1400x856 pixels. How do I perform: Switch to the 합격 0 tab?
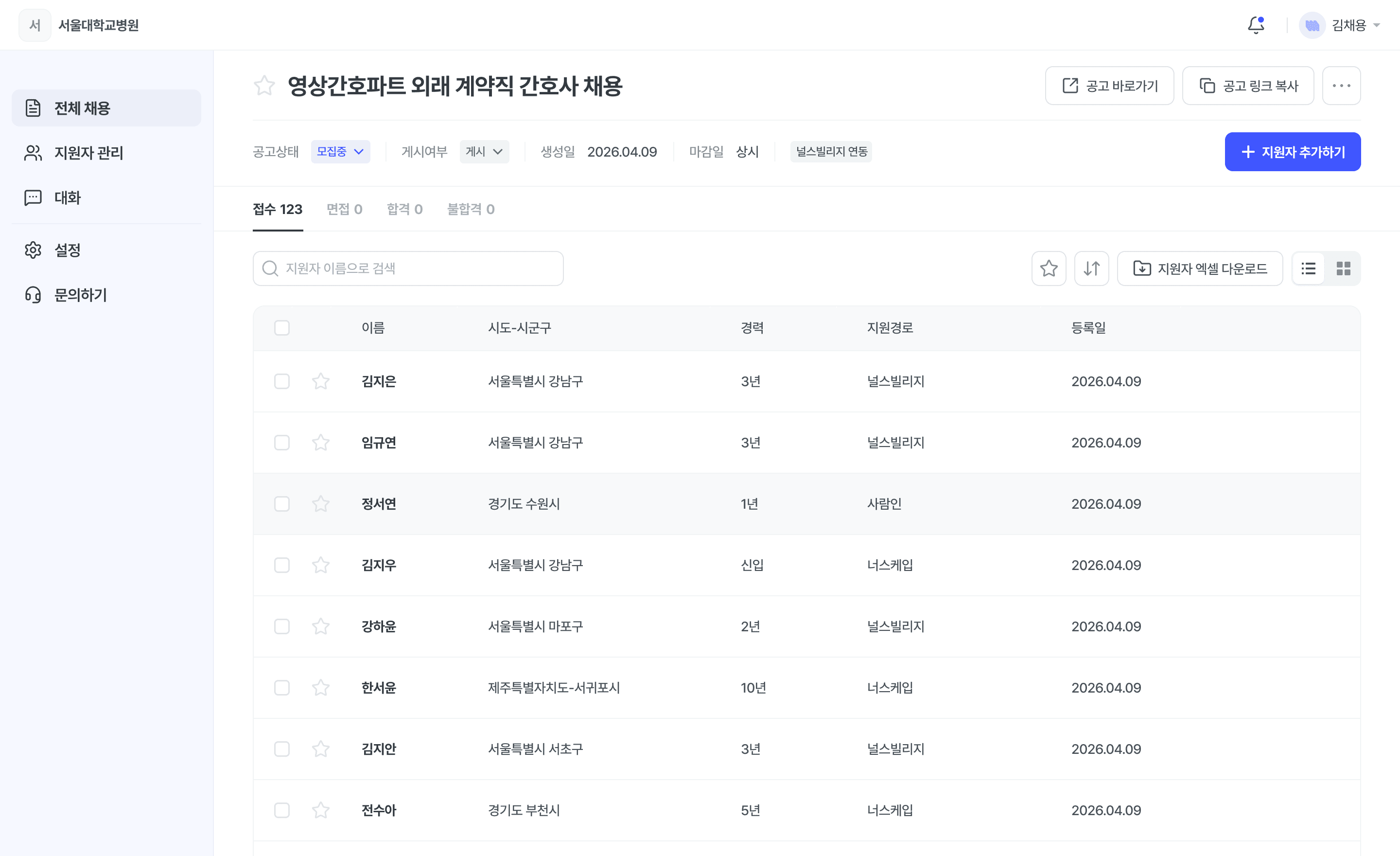[x=404, y=209]
